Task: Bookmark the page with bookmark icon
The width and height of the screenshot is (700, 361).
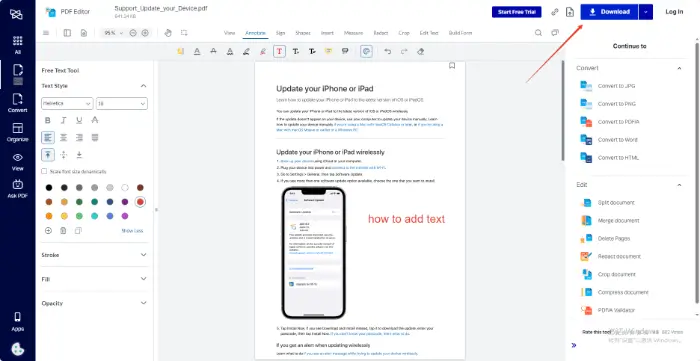Action: tap(452, 66)
